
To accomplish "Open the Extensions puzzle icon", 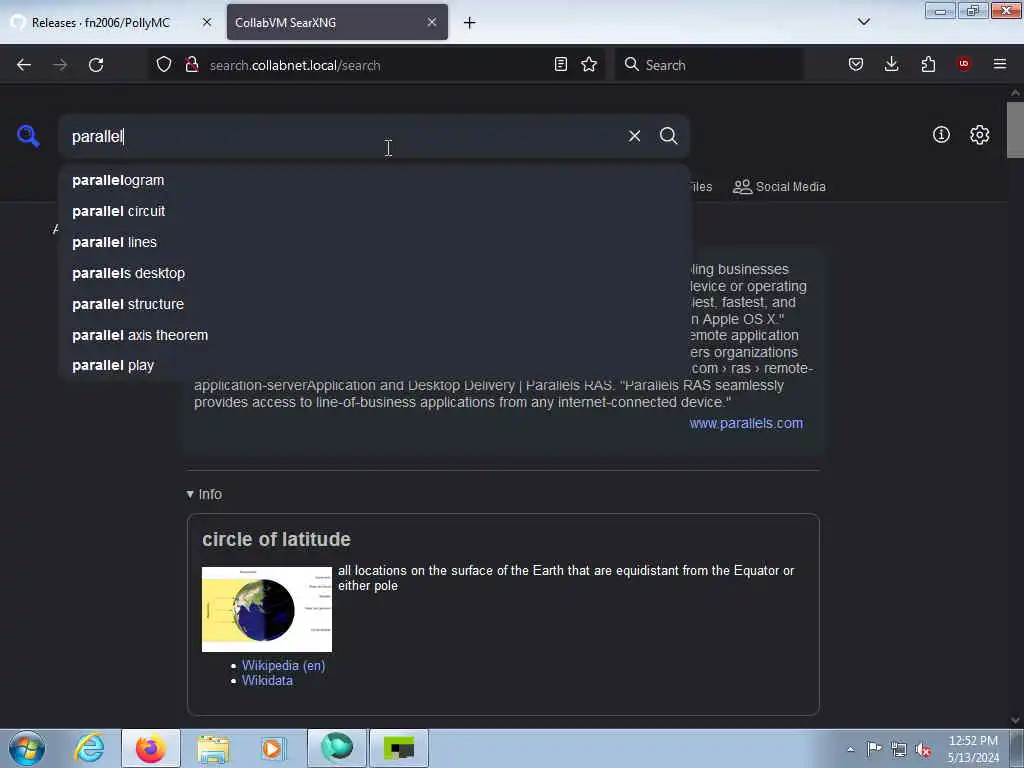I will [x=928, y=64].
